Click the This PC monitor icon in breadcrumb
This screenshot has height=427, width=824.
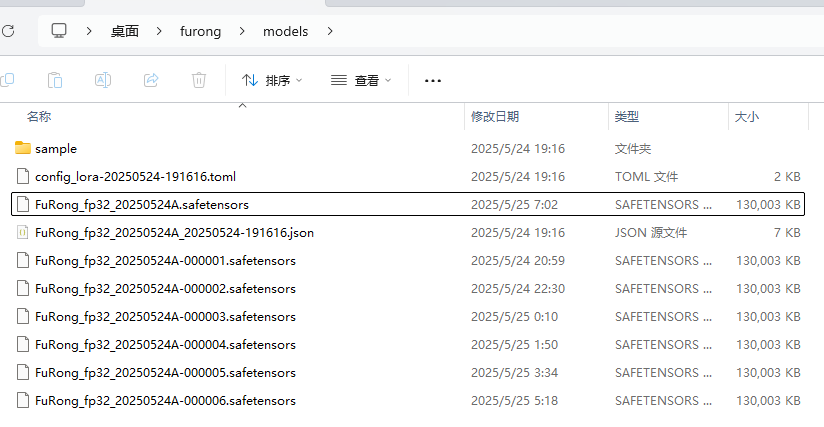60,31
